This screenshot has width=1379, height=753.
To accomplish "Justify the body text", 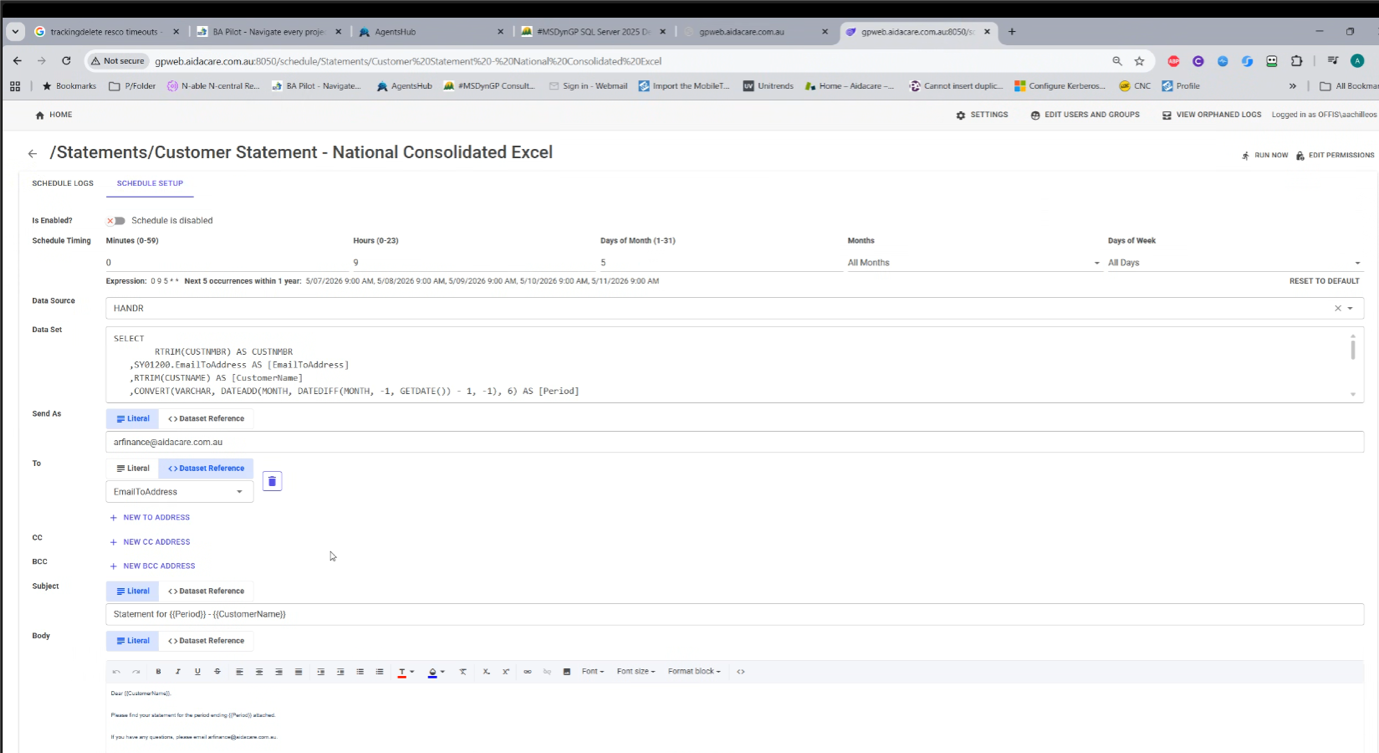I will click(x=298, y=672).
